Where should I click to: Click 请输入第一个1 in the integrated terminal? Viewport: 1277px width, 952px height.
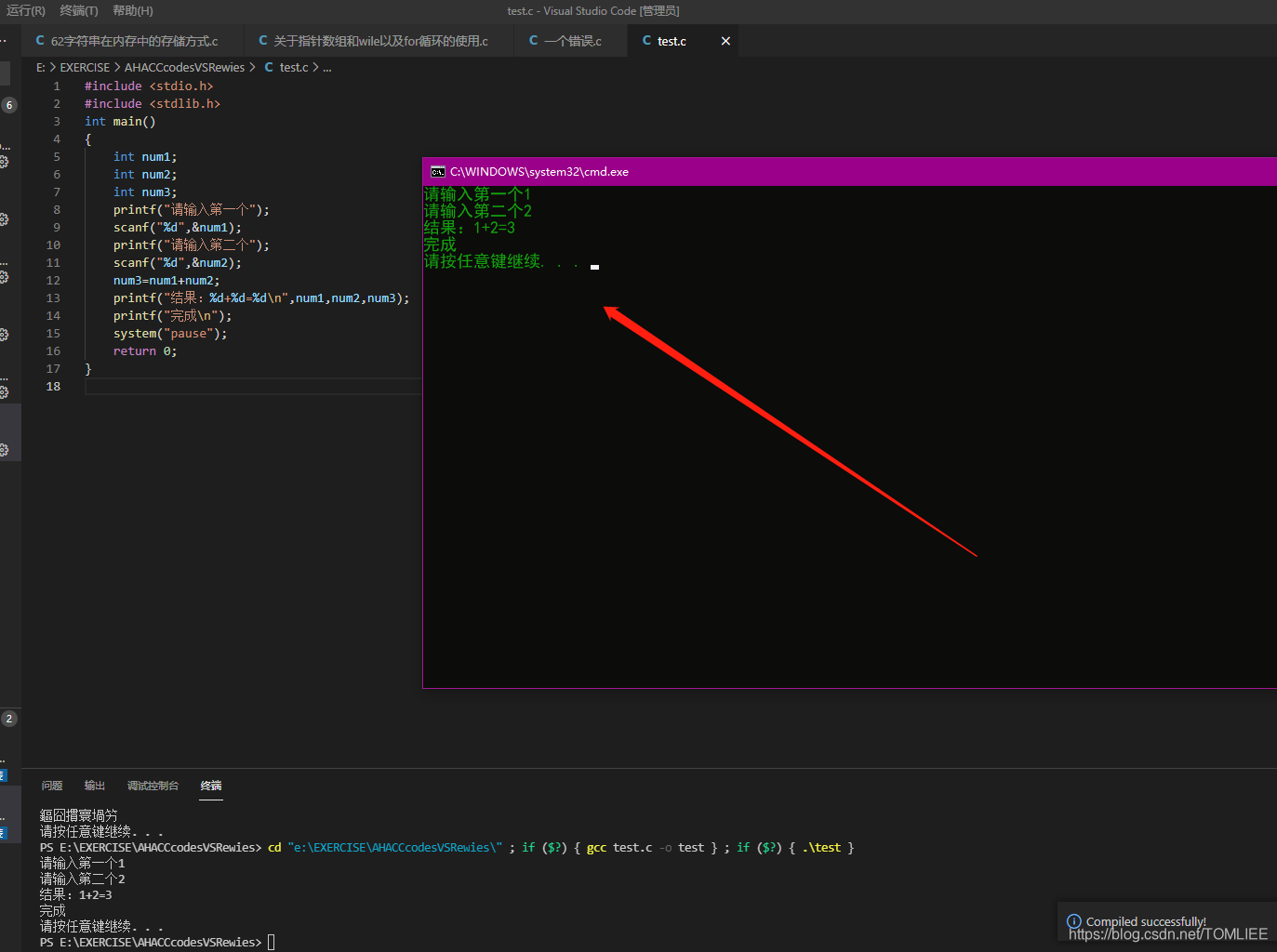[x=82, y=863]
